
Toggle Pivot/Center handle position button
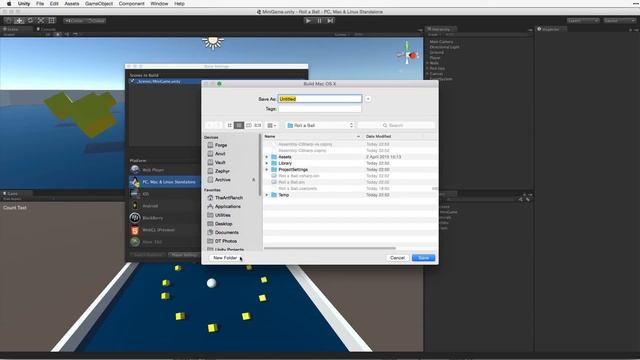pyautogui.click(x=74, y=20)
